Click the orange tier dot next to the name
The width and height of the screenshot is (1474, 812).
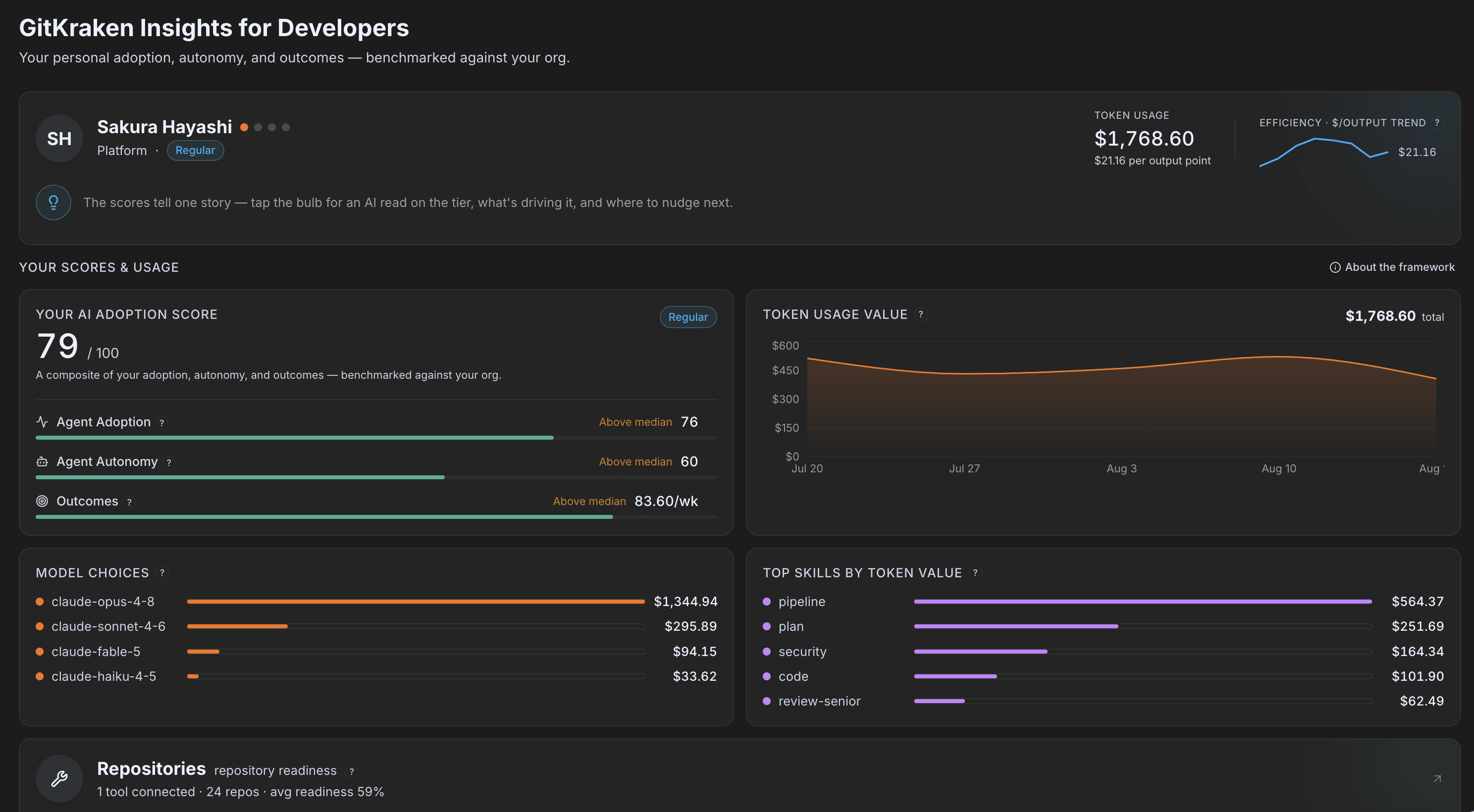(x=244, y=128)
